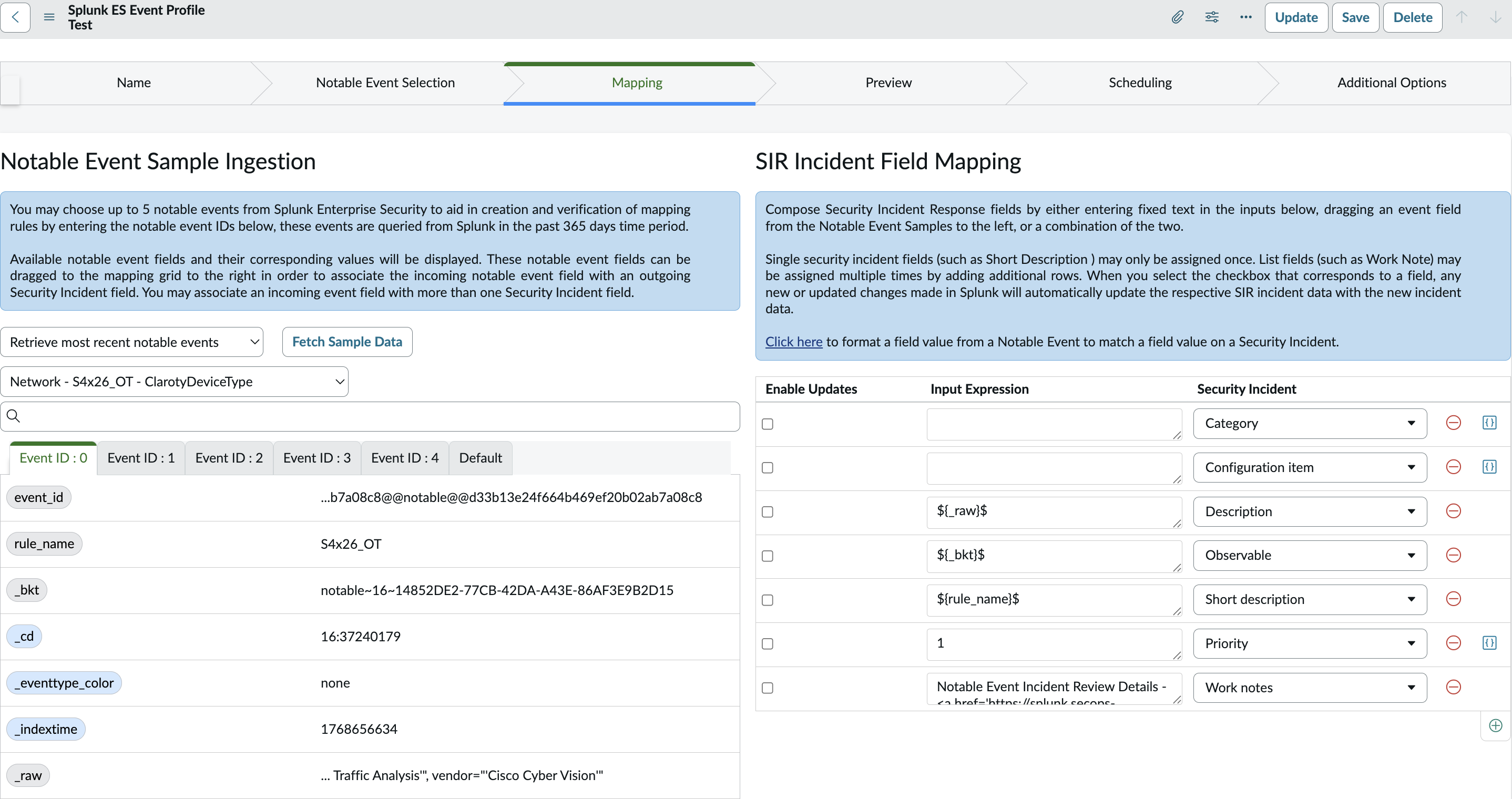Open the Description field dropdown
The width and height of the screenshot is (1512, 799).
click(x=1310, y=511)
